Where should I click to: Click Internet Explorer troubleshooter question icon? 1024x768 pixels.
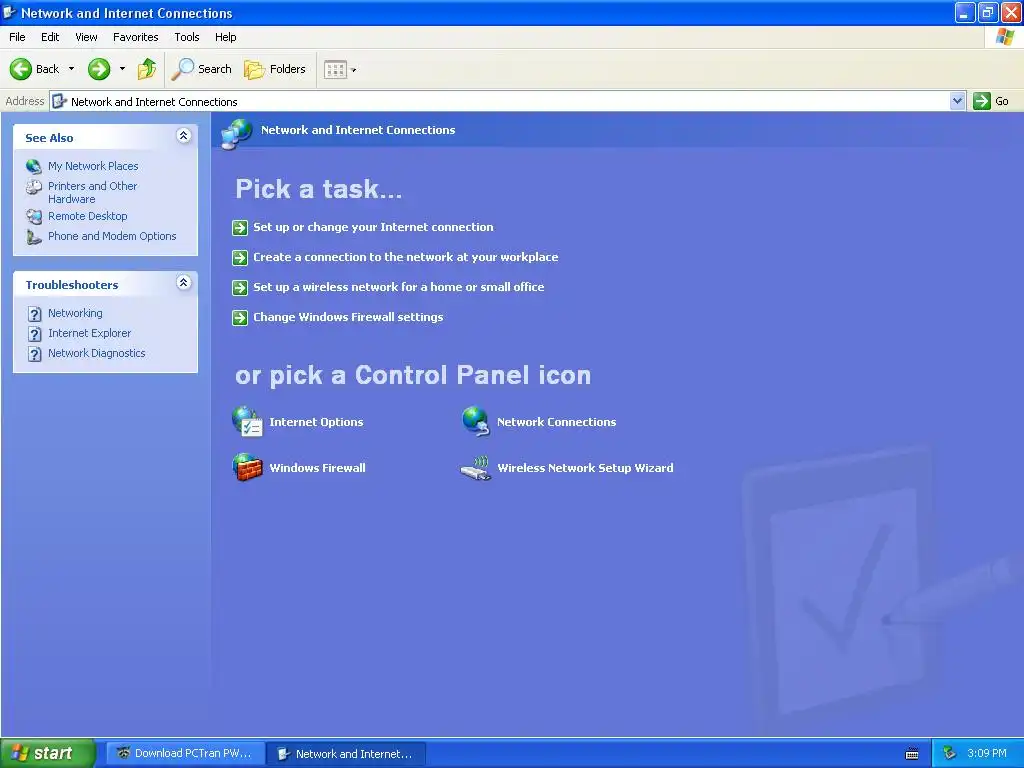tap(35, 334)
